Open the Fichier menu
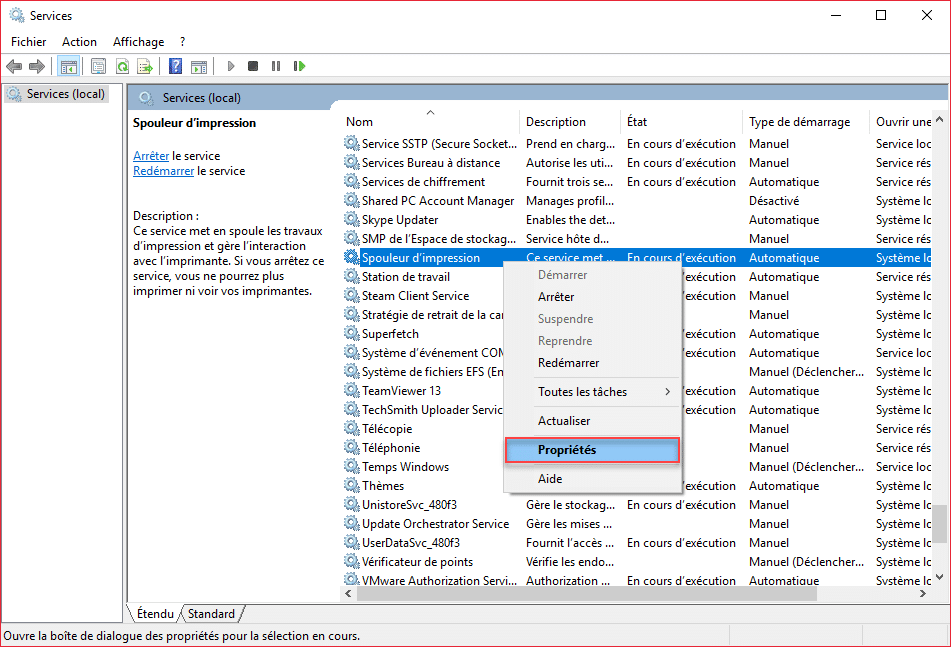The image size is (951, 647). [29, 42]
